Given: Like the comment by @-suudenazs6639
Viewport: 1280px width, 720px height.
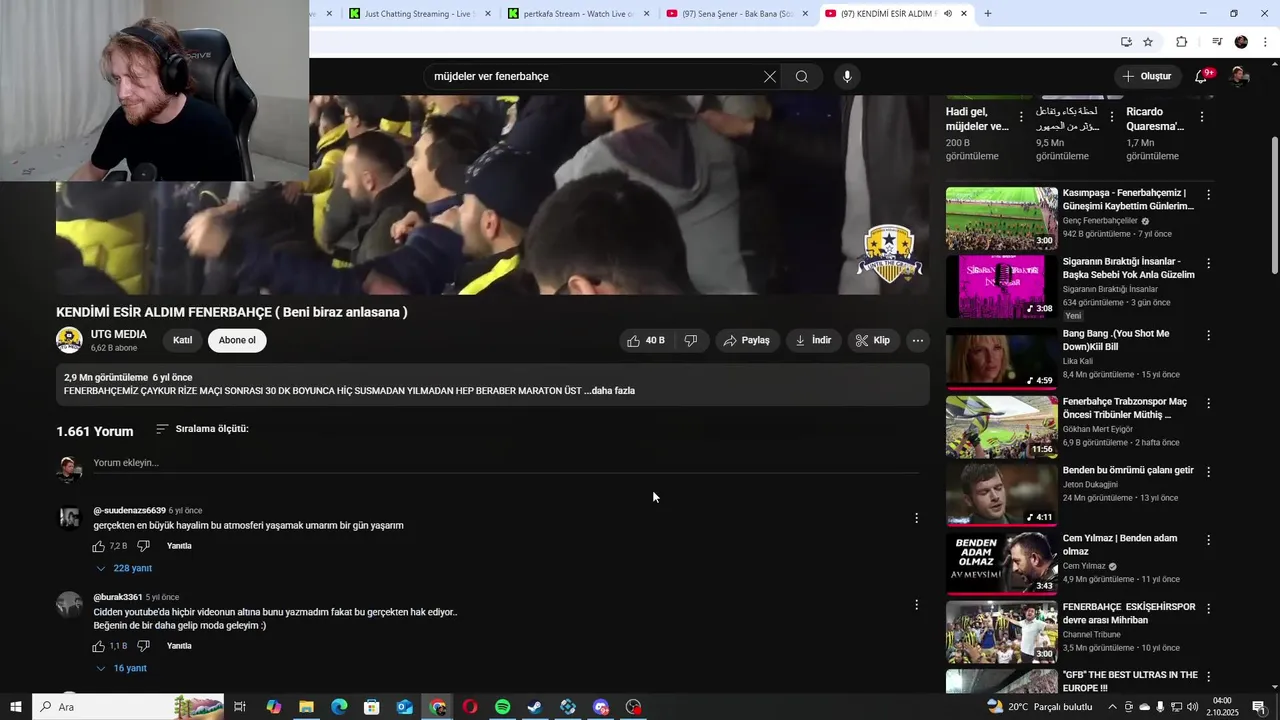Looking at the screenshot, I should [x=99, y=546].
